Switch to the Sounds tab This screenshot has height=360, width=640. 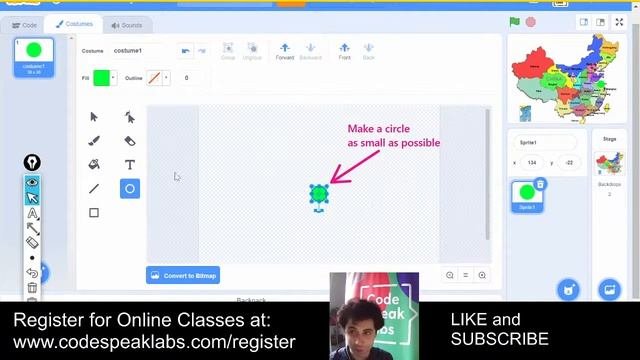[x=127, y=25]
